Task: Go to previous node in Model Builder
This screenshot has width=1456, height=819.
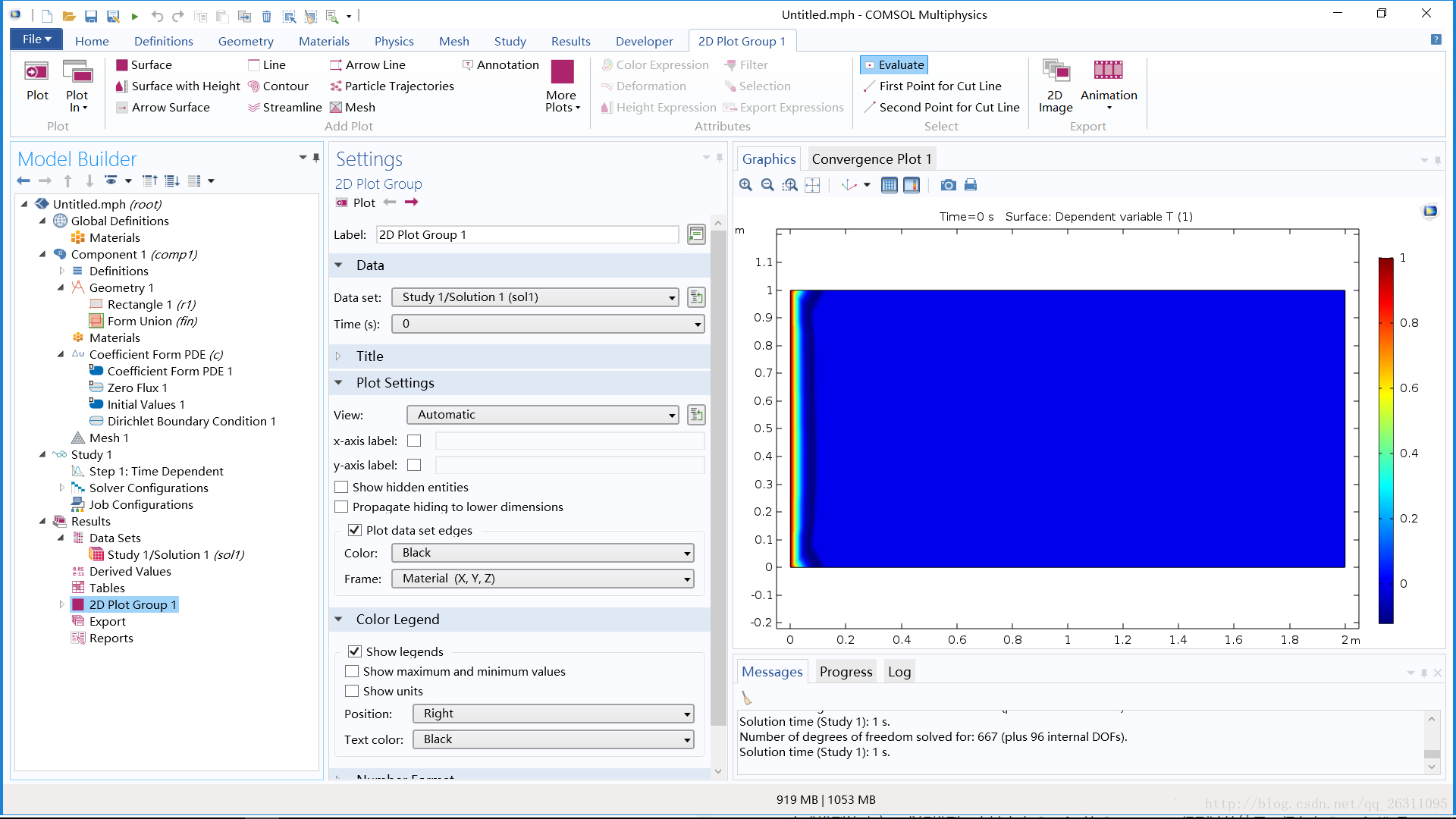Action: pos(24,180)
